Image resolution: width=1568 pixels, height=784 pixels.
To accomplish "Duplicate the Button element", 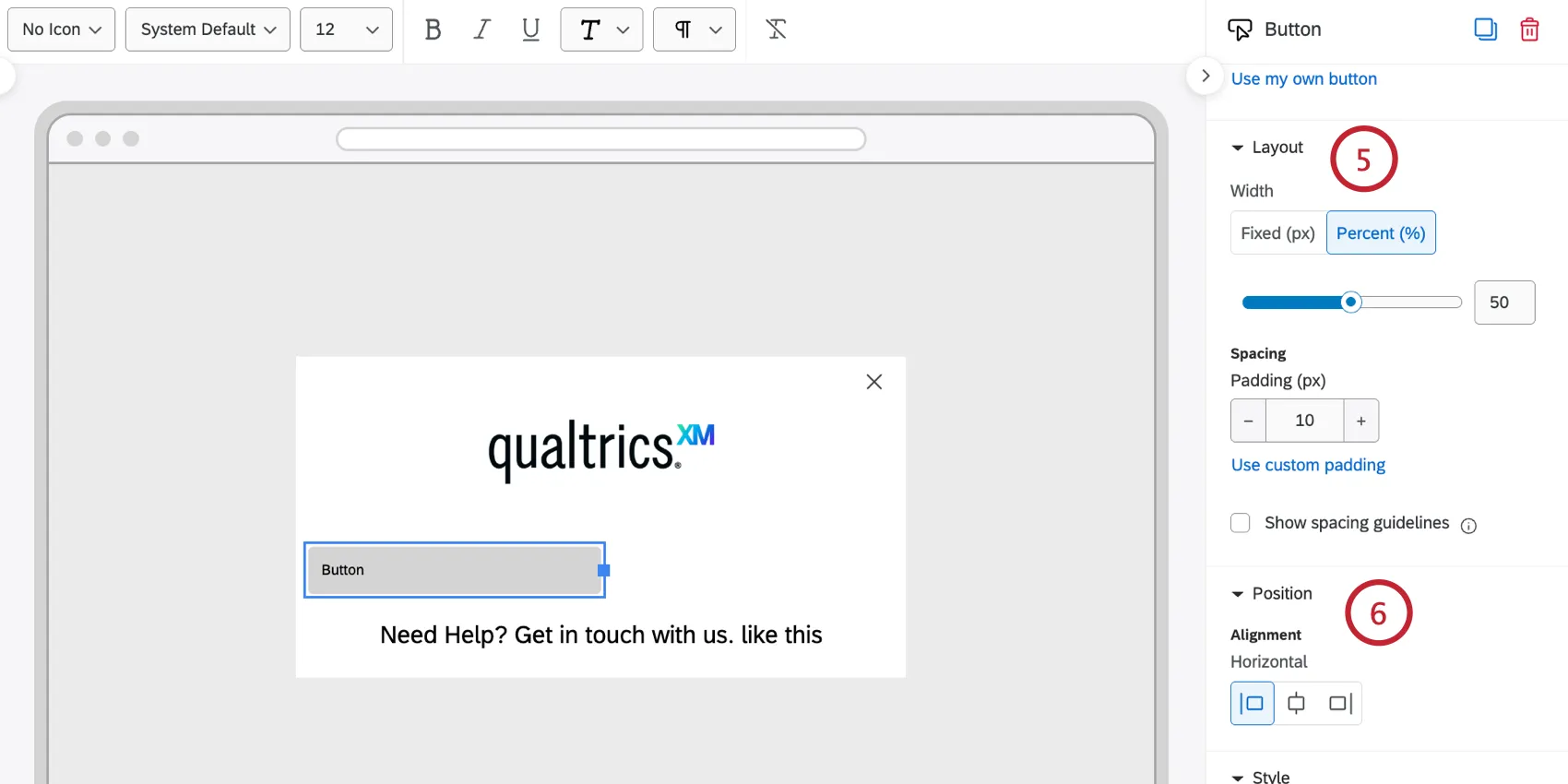I will [1485, 30].
